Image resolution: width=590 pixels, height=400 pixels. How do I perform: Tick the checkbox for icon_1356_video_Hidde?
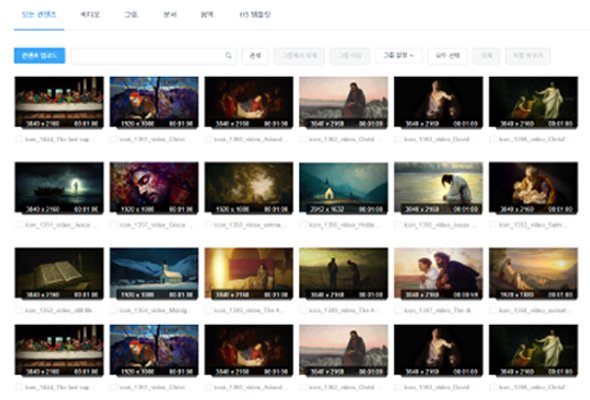[303, 225]
